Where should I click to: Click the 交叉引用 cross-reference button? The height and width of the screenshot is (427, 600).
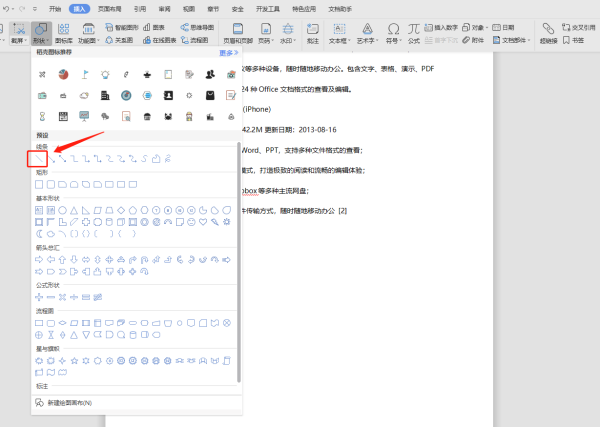click(x=579, y=28)
